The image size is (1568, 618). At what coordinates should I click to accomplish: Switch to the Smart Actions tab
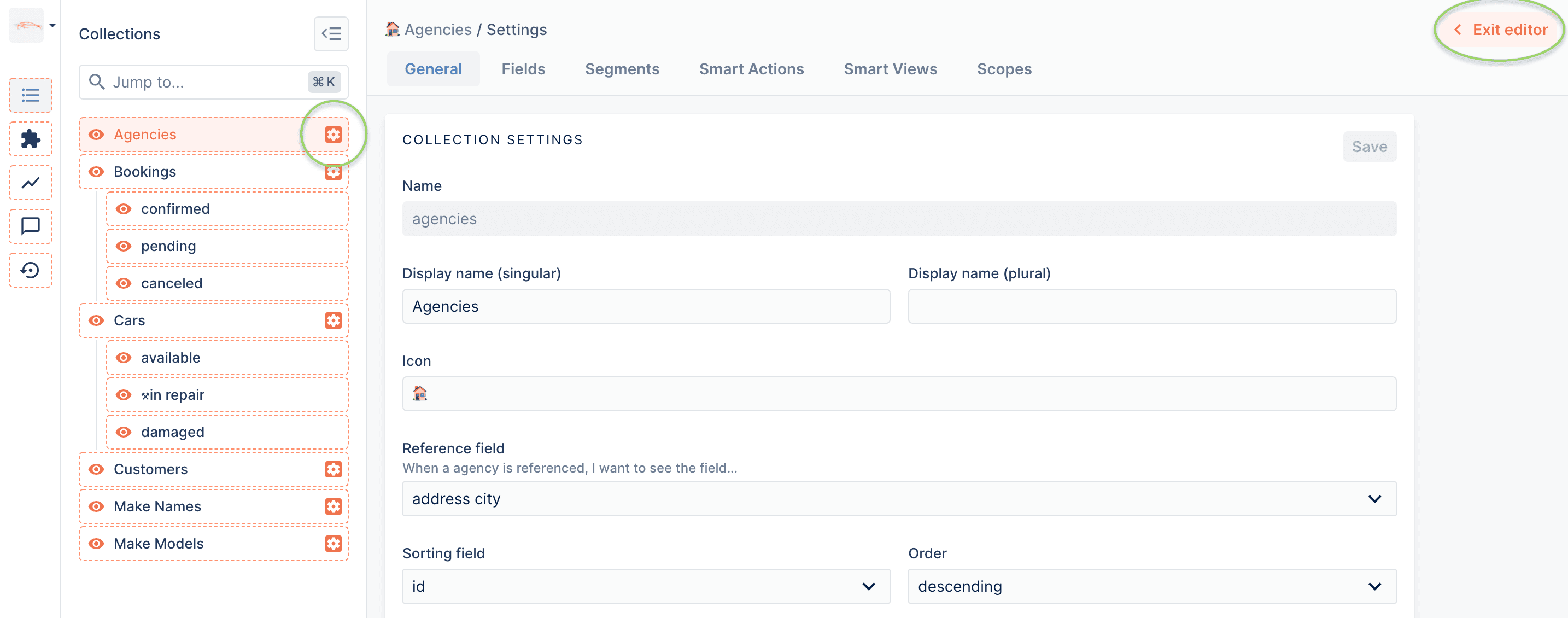(x=751, y=69)
